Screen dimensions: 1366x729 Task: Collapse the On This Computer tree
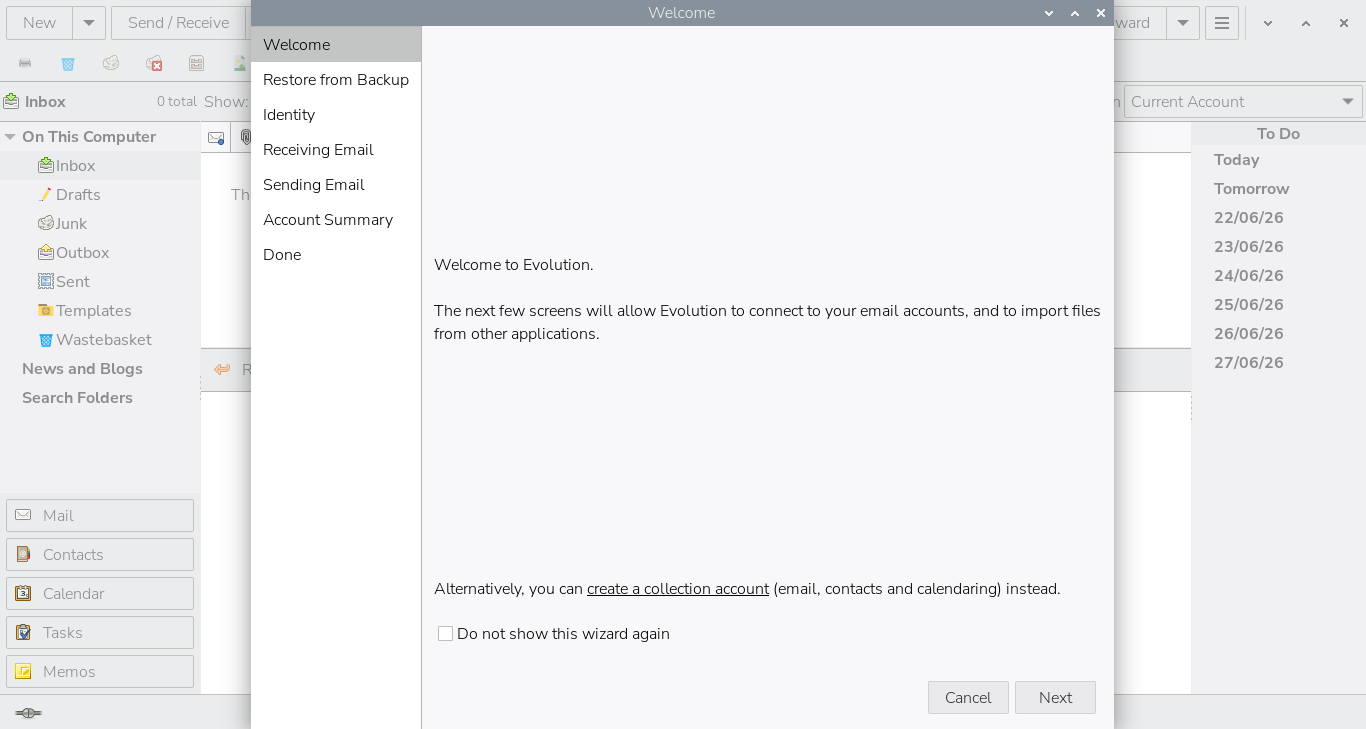tap(10, 137)
